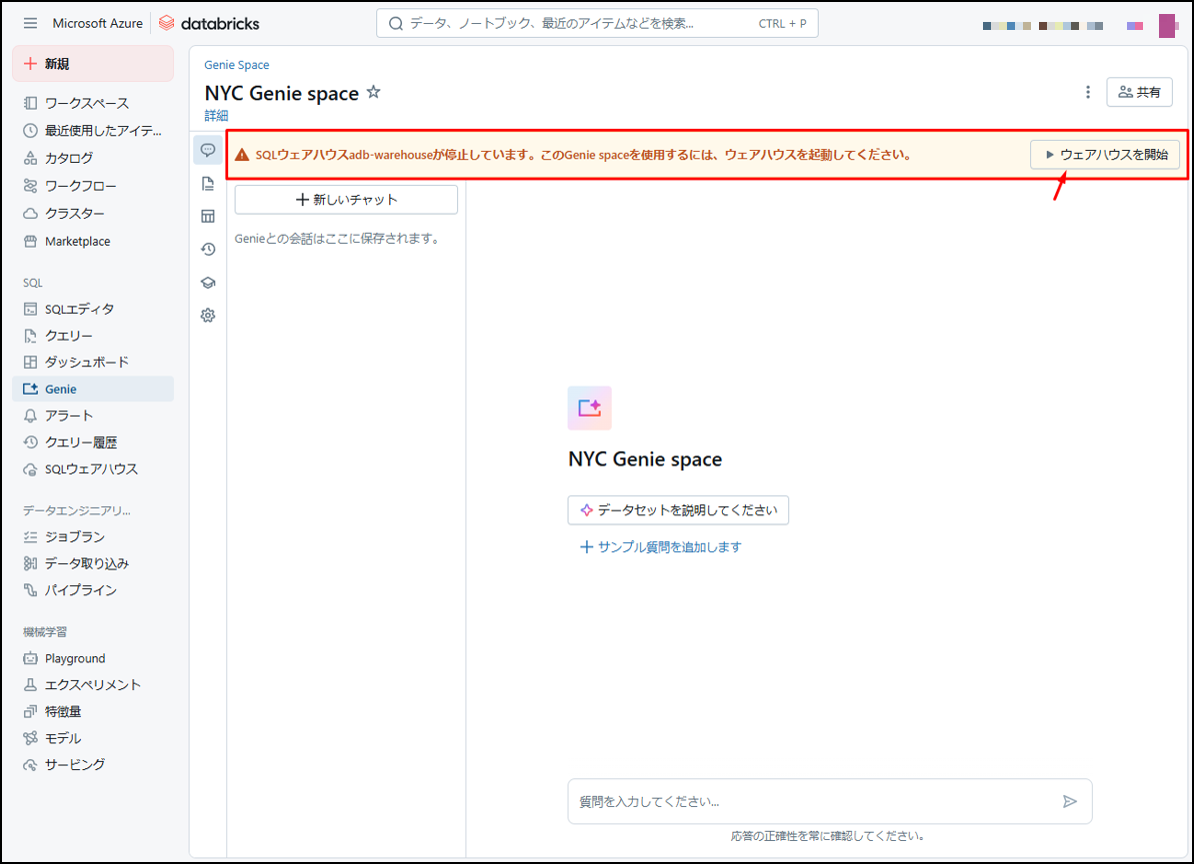The height and width of the screenshot is (864, 1194).
Task: Click the NYC Genie space page title
Action: tap(282, 93)
